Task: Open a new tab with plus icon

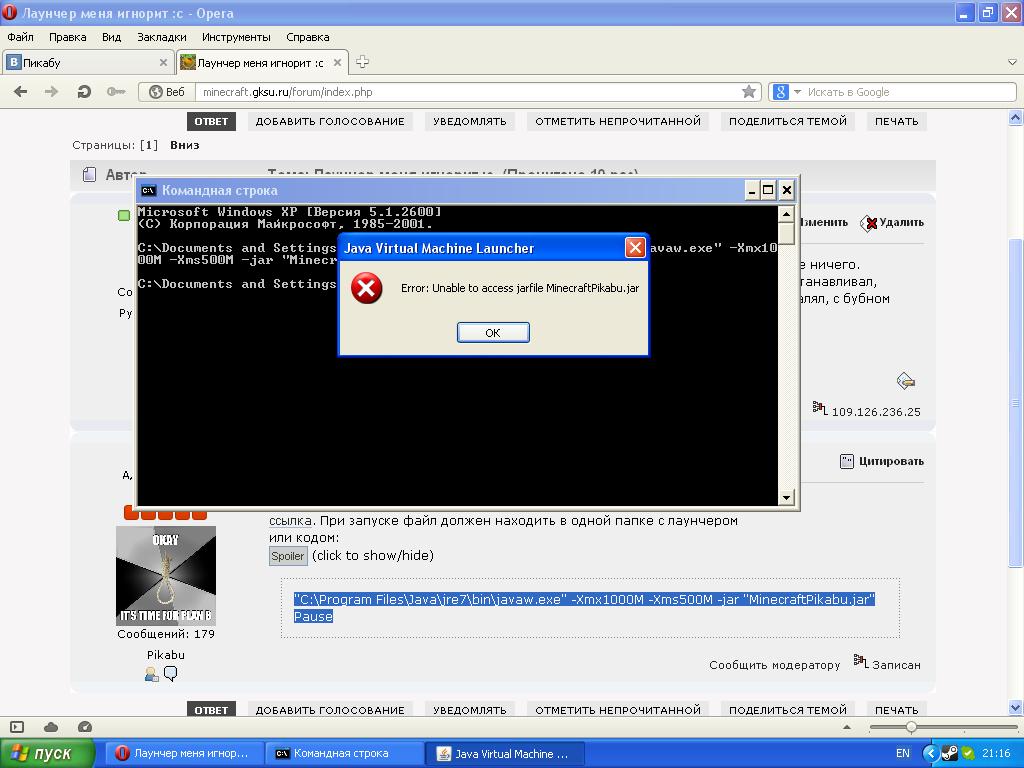Action: click(362, 62)
